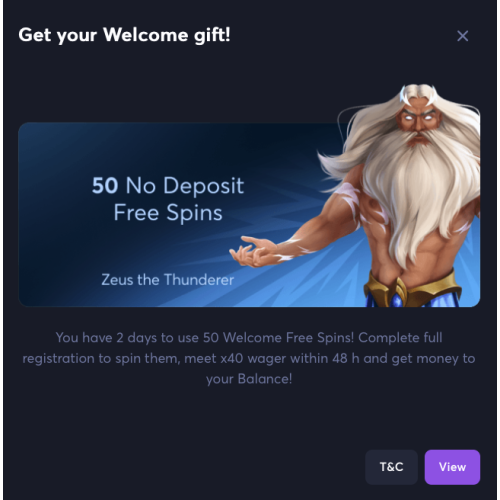
Task: Click the 'Free Spins' line in banner
Action: (x=168, y=213)
